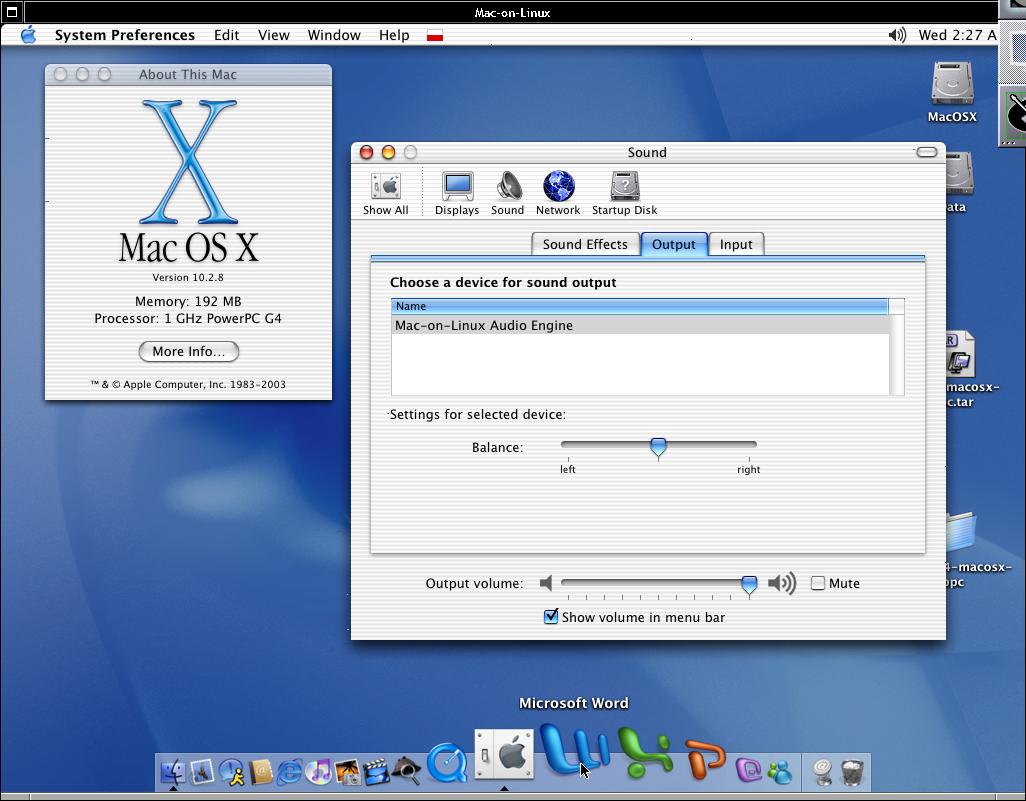
Task: Click the Sound speaker icon in toolbar
Action: pos(508,194)
